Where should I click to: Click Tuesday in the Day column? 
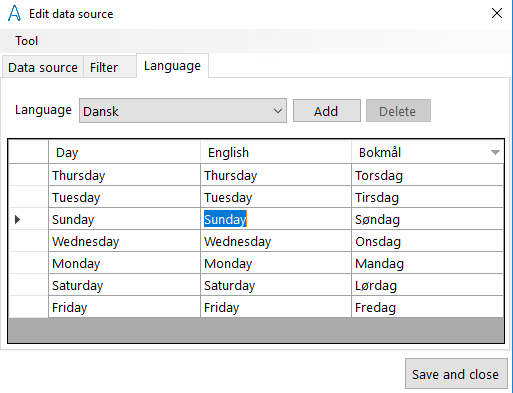click(x=125, y=197)
